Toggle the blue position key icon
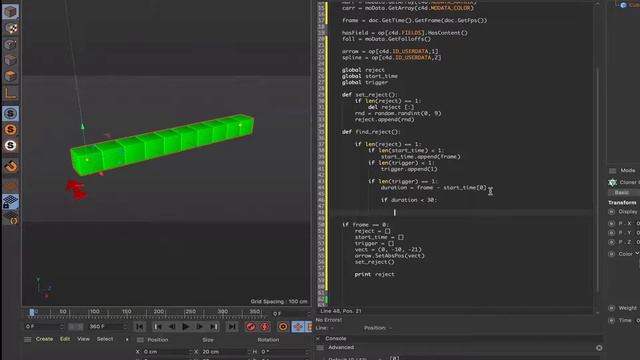This screenshot has height=360, width=640. [x=298, y=327]
